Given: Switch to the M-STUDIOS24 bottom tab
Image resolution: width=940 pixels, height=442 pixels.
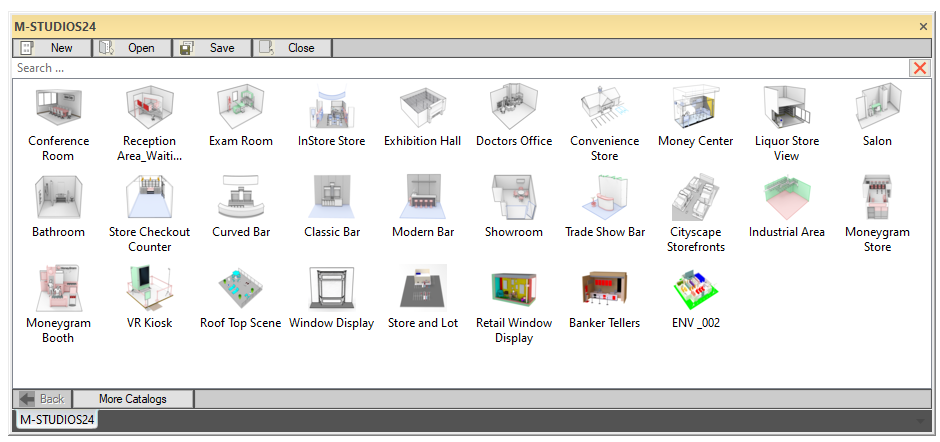Looking at the screenshot, I should (57, 420).
